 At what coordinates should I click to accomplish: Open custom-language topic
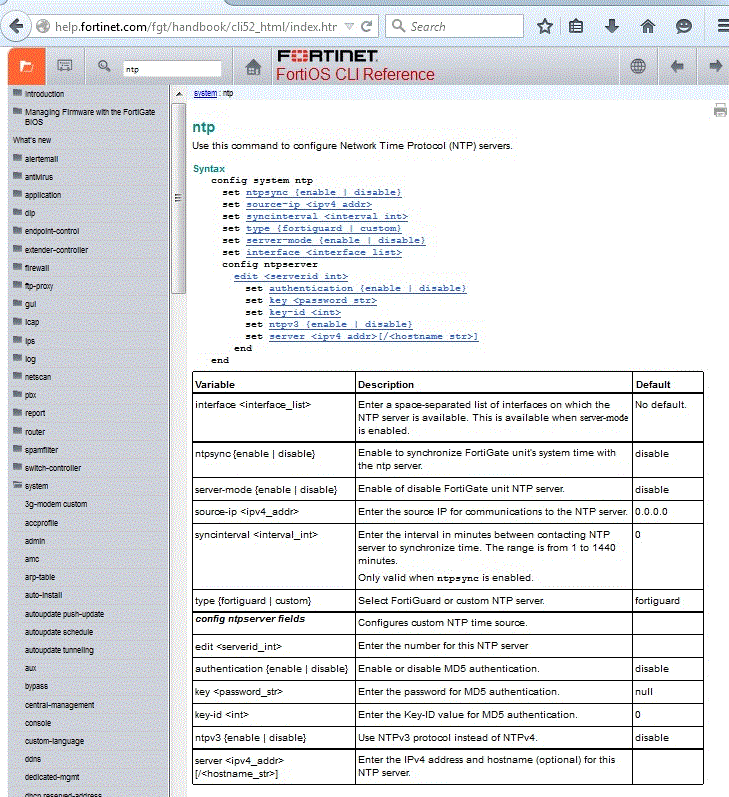54,741
